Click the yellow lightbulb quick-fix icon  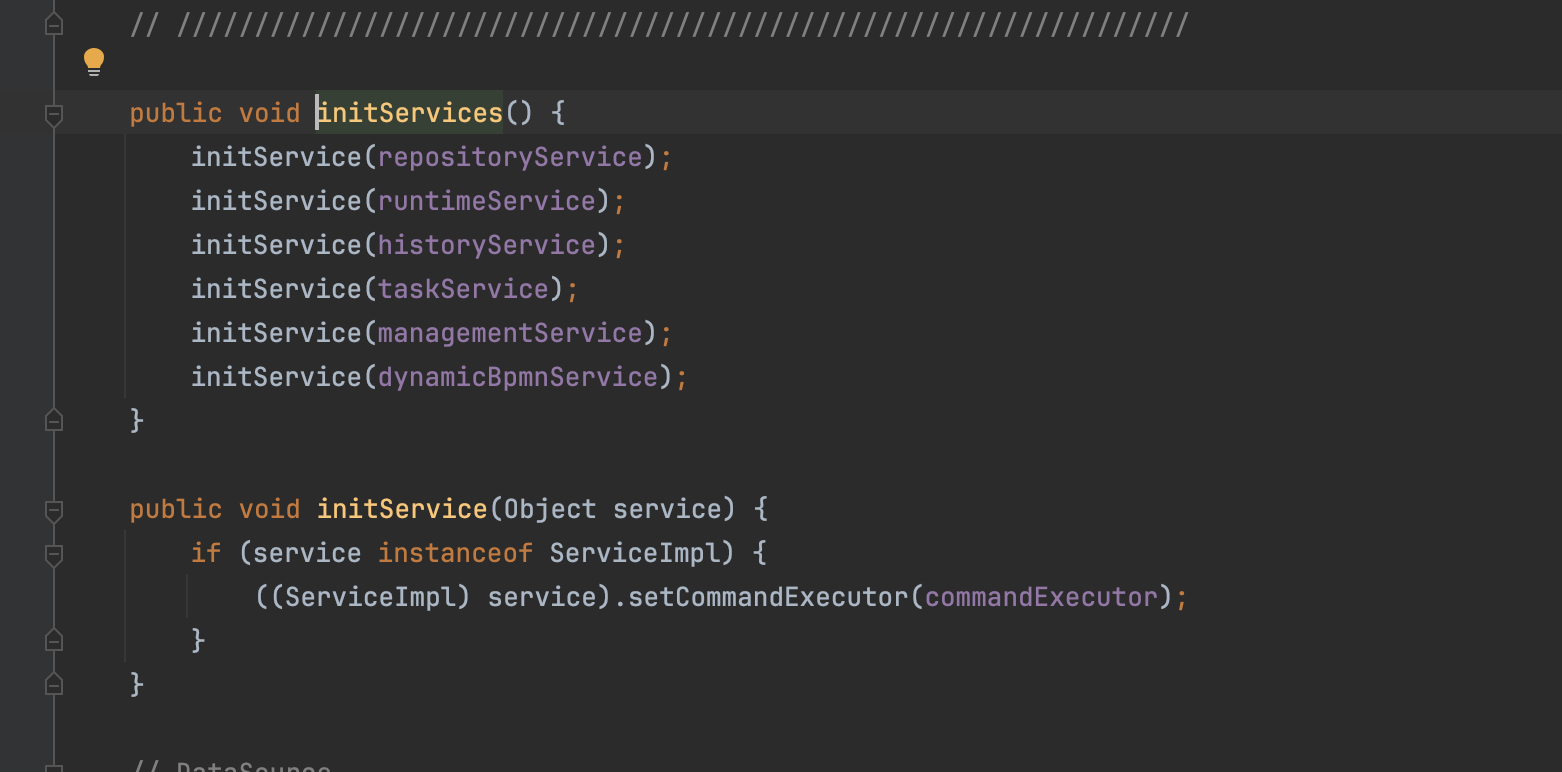point(94,62)
